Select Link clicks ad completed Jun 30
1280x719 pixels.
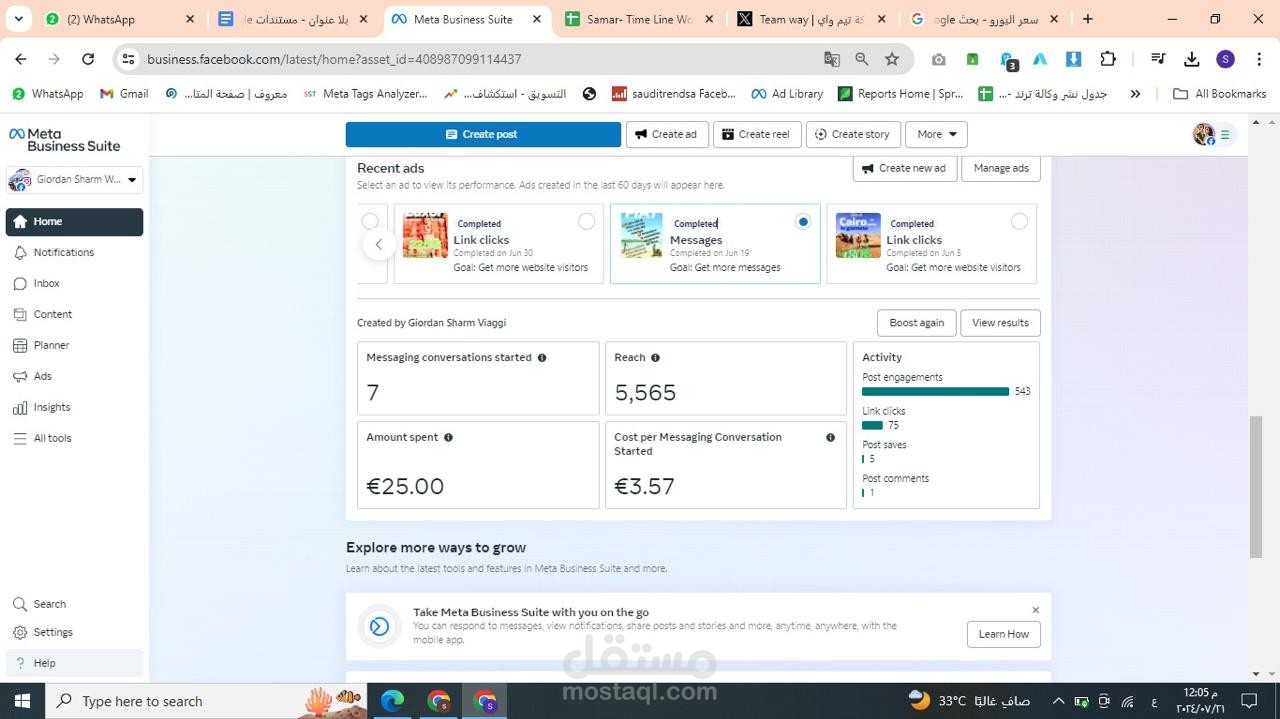pyautogui.click(x=586, y=222)
